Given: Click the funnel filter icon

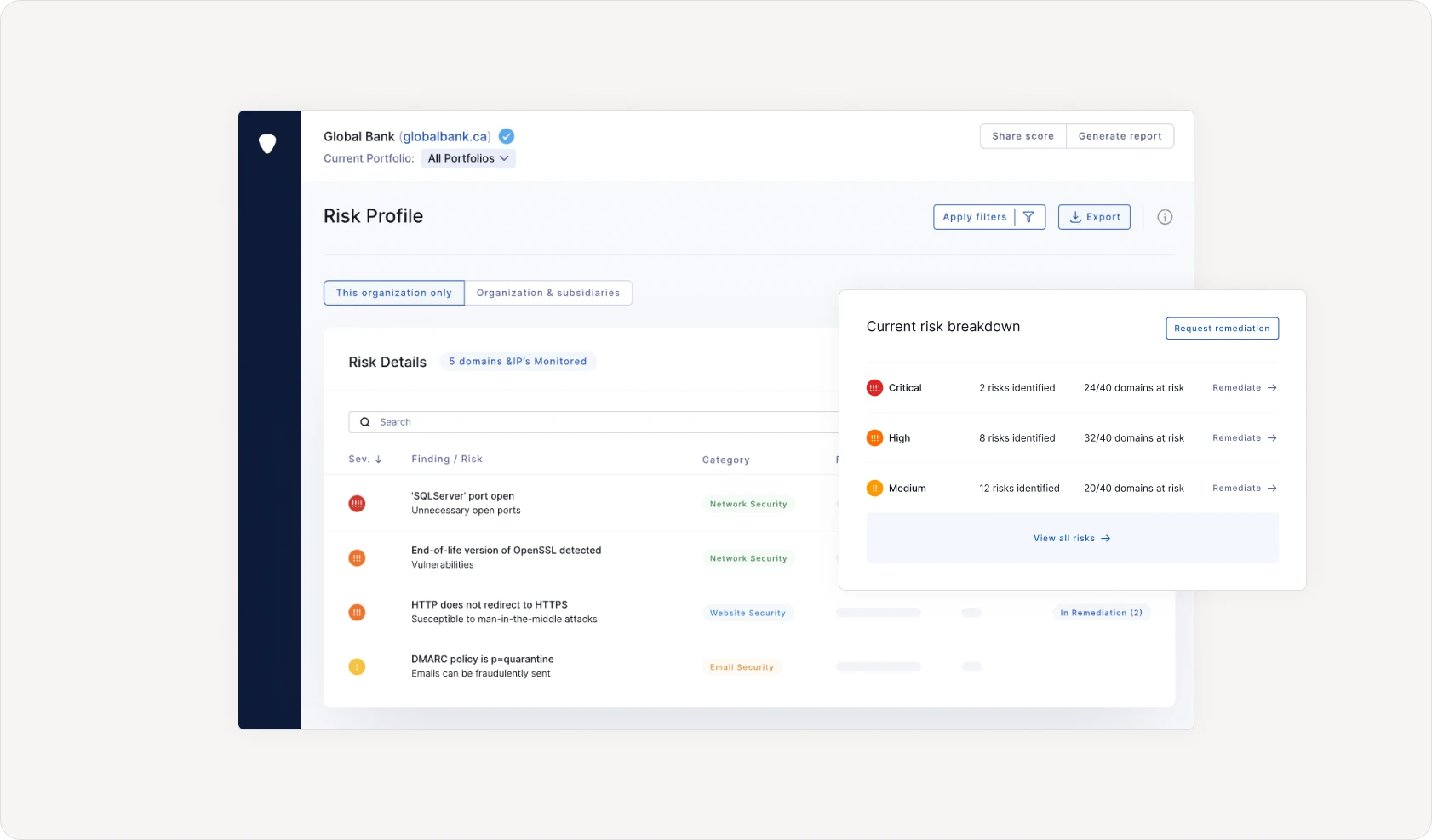Looking at the screenshot, I should coord(1028,217).
